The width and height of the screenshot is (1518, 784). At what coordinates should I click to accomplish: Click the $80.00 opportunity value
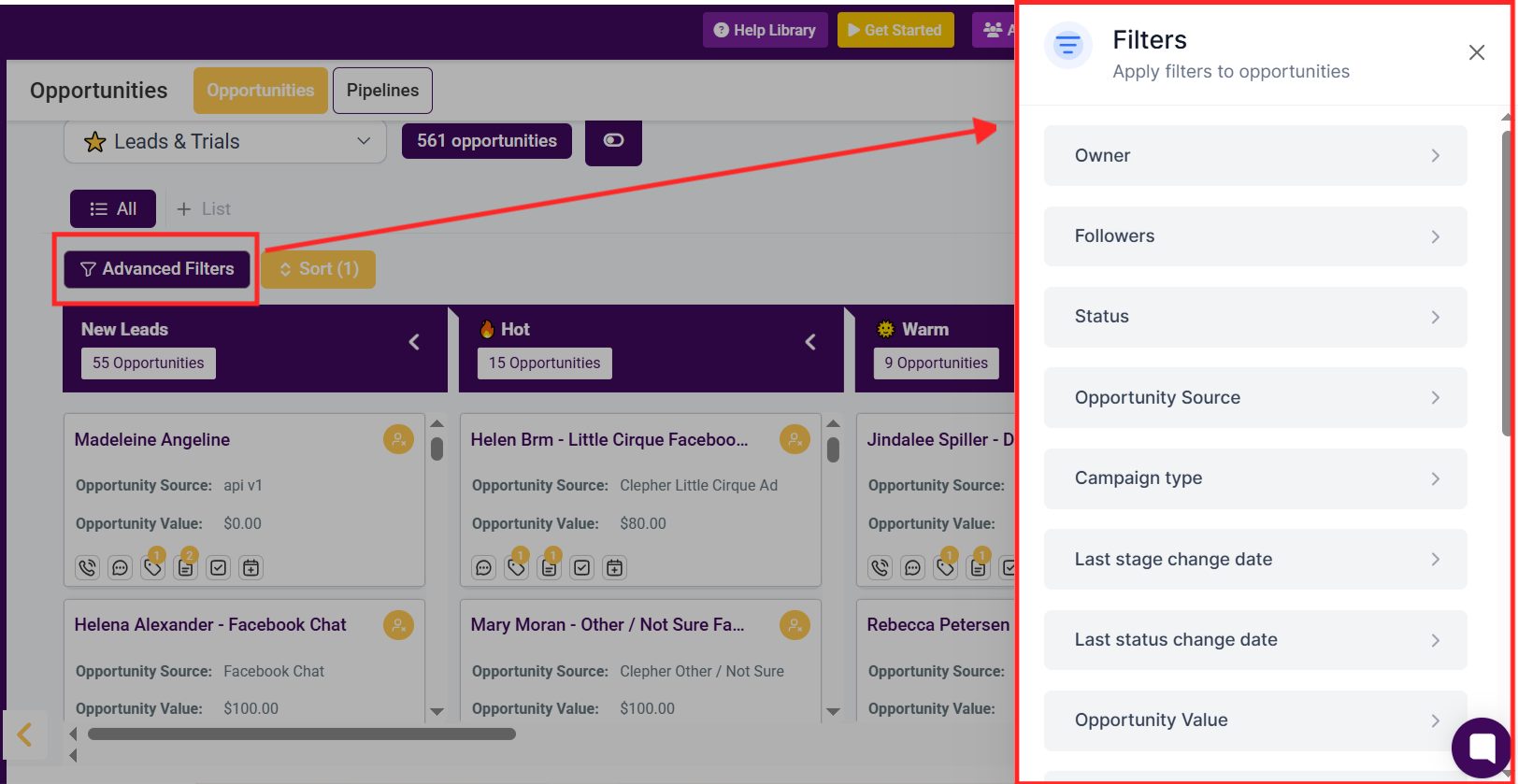tap(643, 524)
